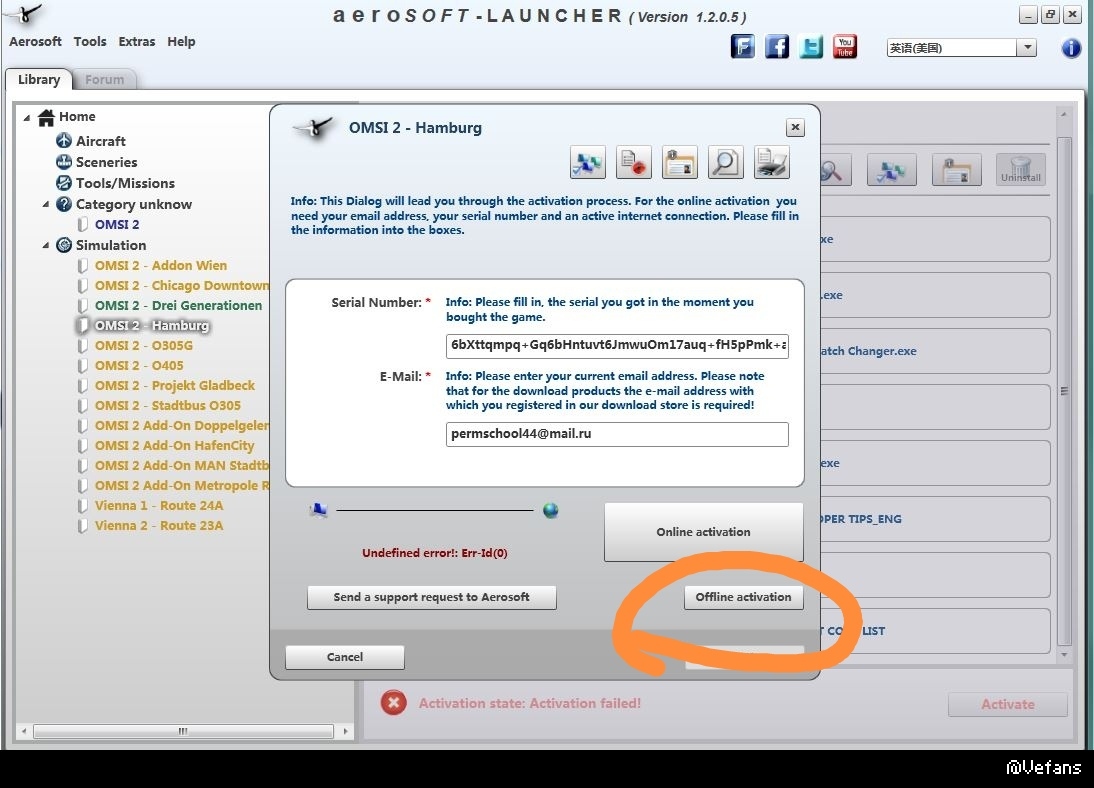The image size is (1094, 788).
Task: Switch to the Library tab
Action: [38, 79]
